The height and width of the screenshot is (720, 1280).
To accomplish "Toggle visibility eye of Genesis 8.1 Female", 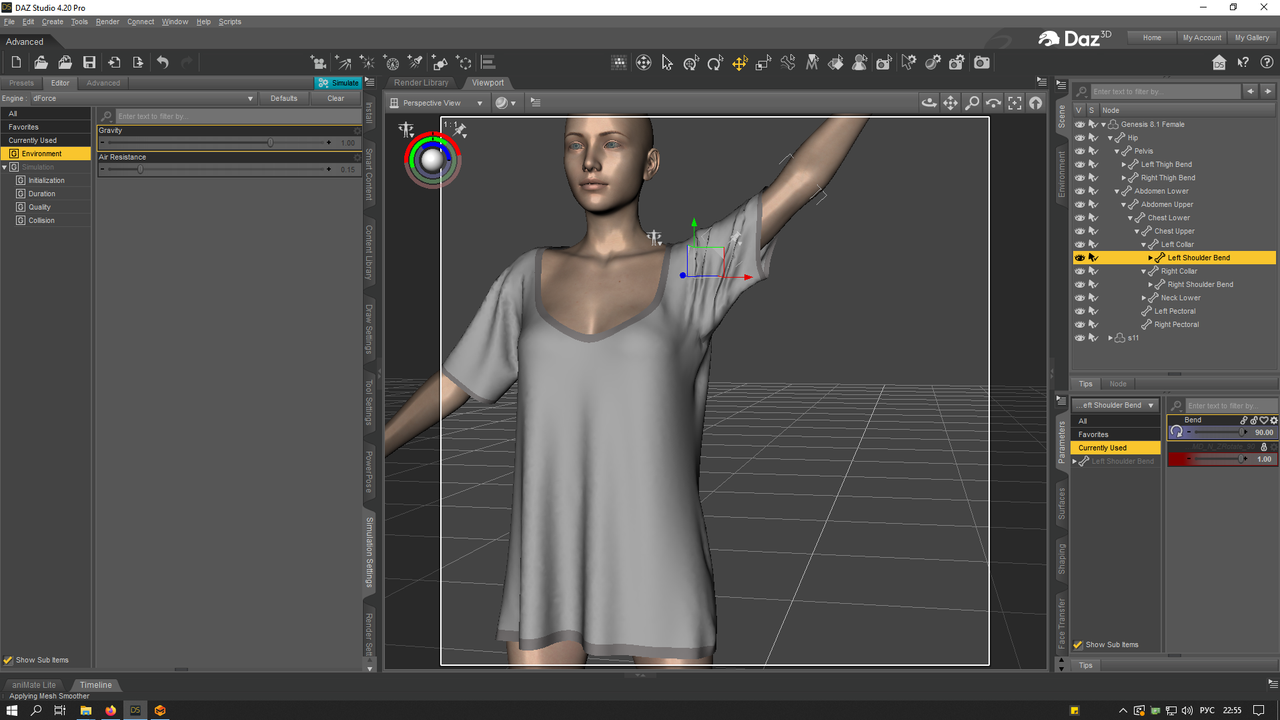I will (1080, 124).
